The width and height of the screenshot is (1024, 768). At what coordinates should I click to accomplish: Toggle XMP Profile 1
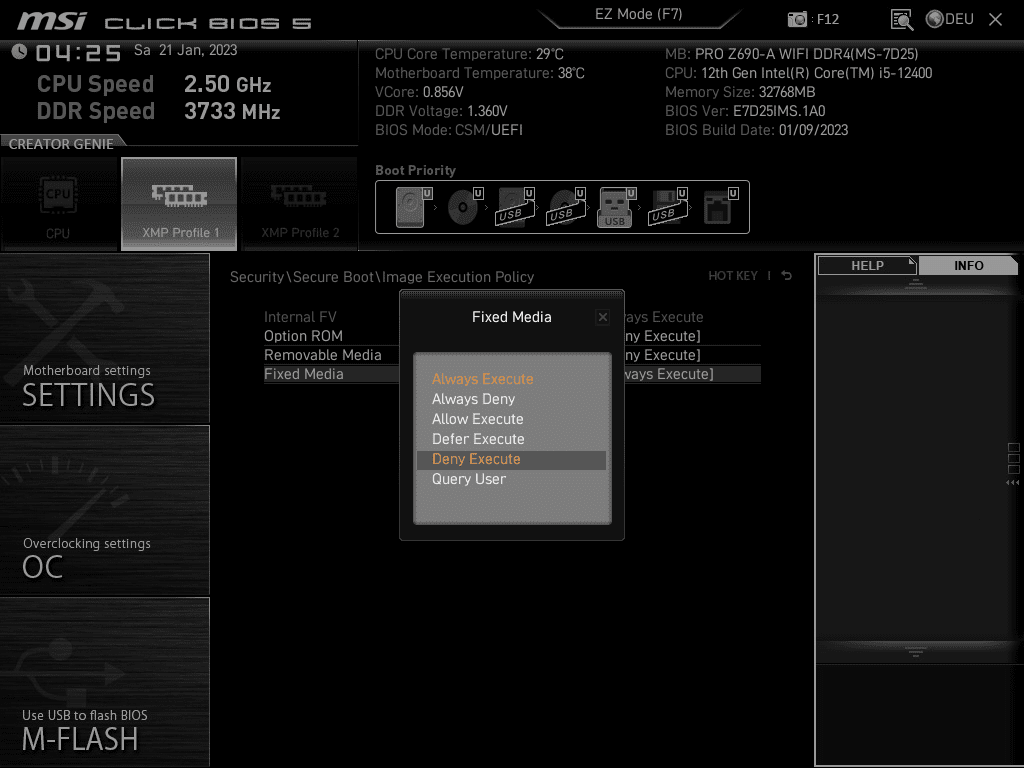coord(179,204)
